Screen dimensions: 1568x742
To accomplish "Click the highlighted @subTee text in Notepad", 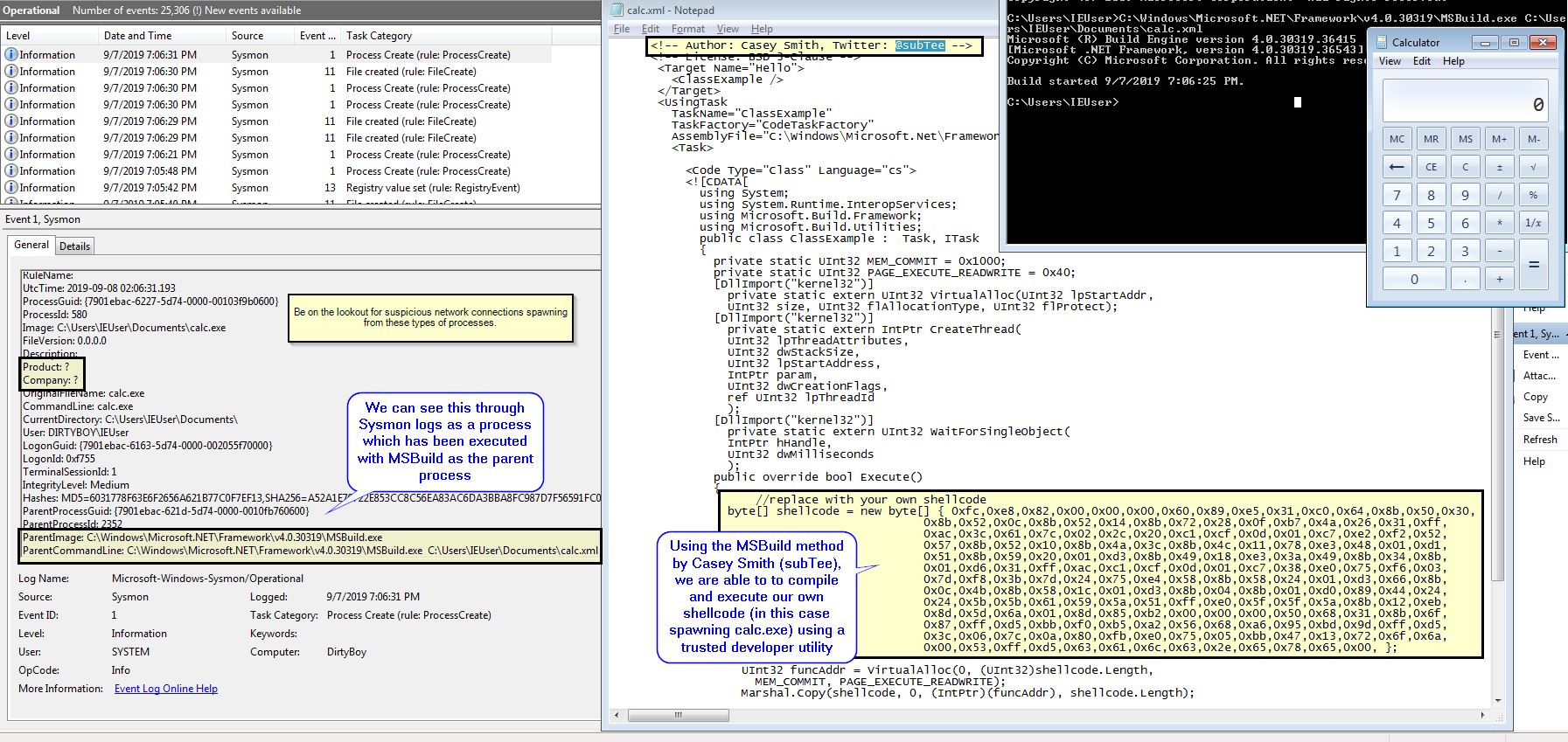I will point(920,45).
